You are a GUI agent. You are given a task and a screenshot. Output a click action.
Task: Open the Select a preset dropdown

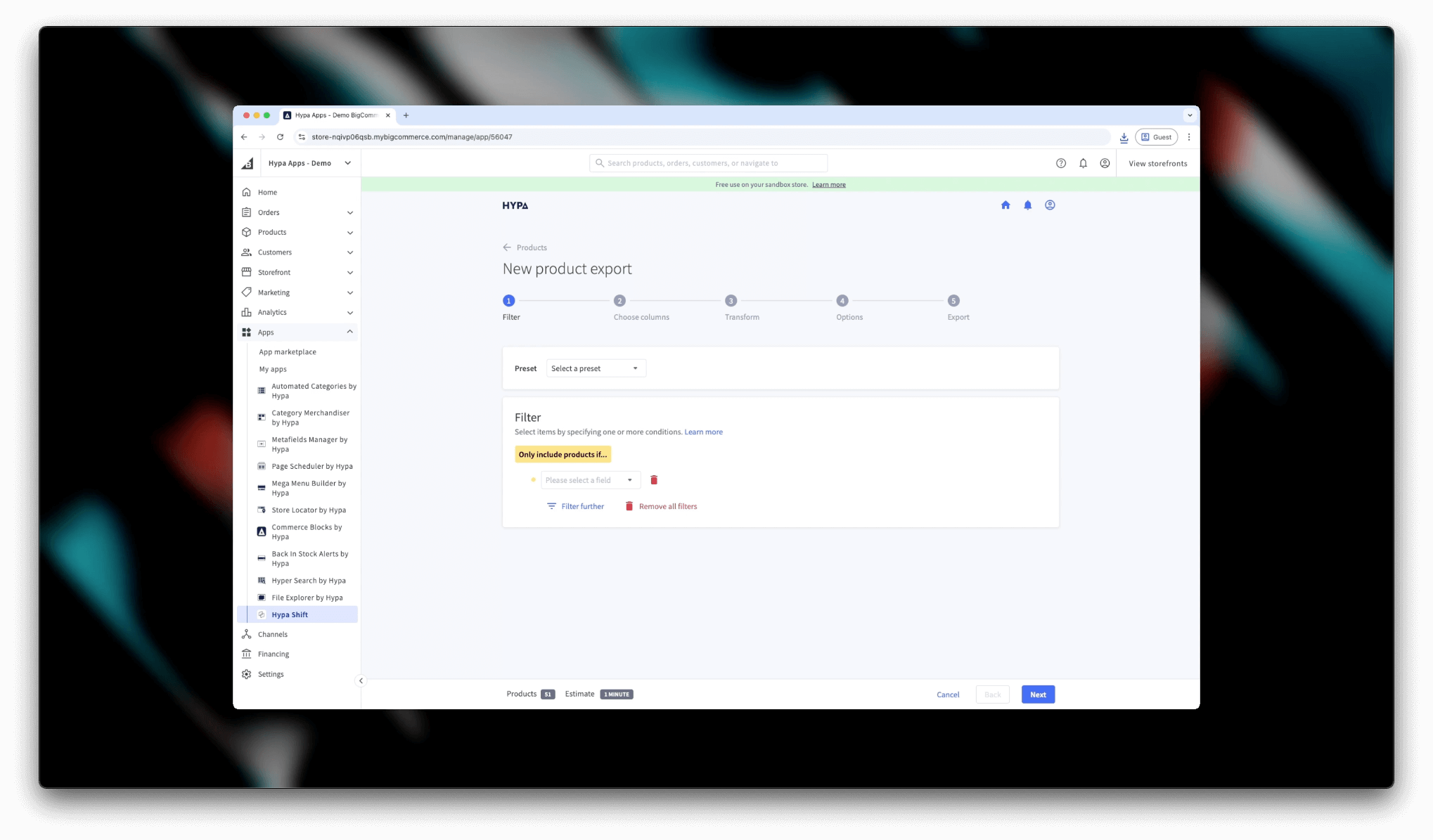[596, 368]
